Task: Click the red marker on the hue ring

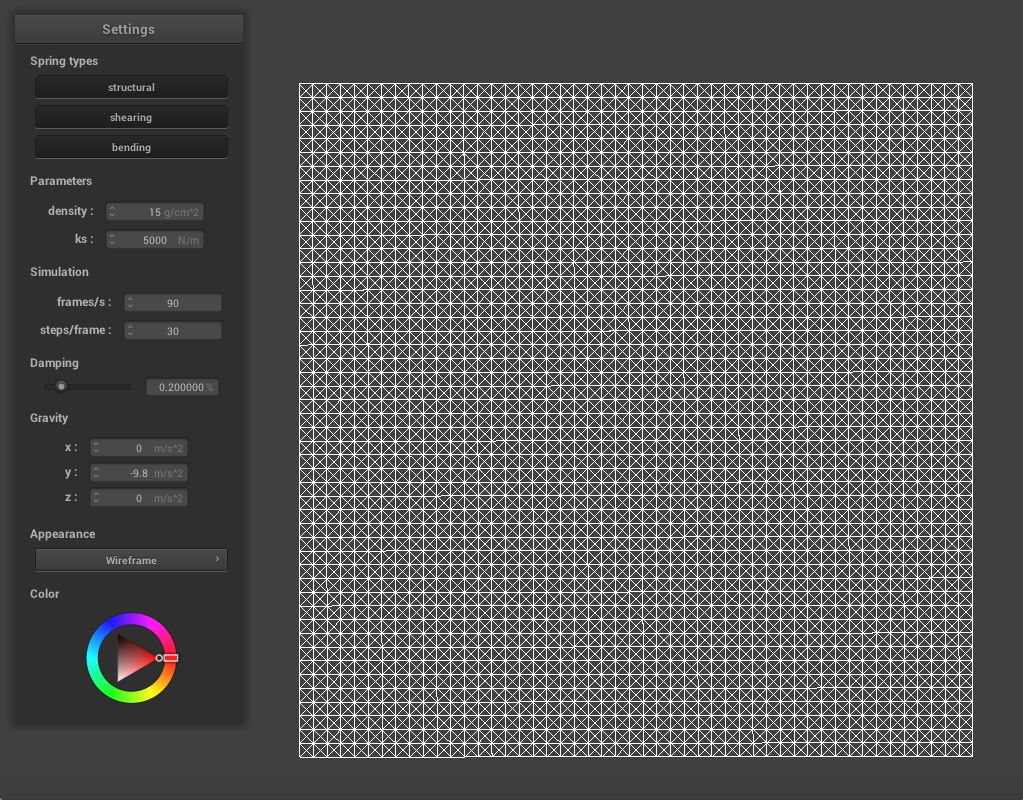Action: point(170,658)
